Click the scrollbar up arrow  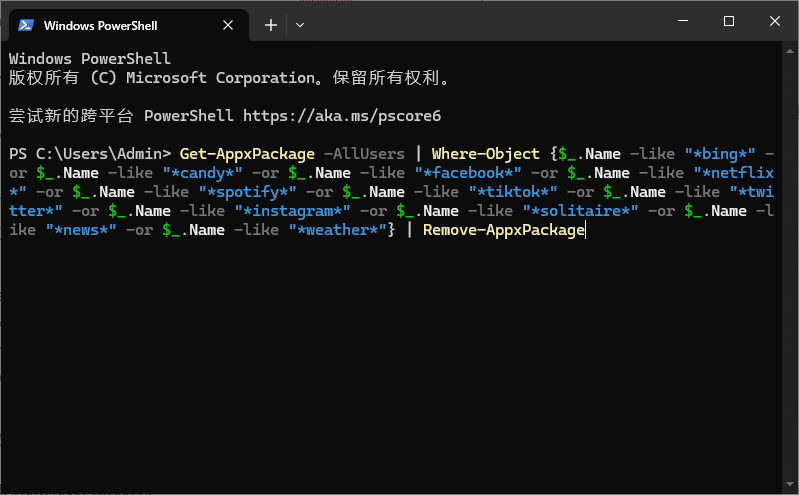pyautogui.click(x=790, y=51)
